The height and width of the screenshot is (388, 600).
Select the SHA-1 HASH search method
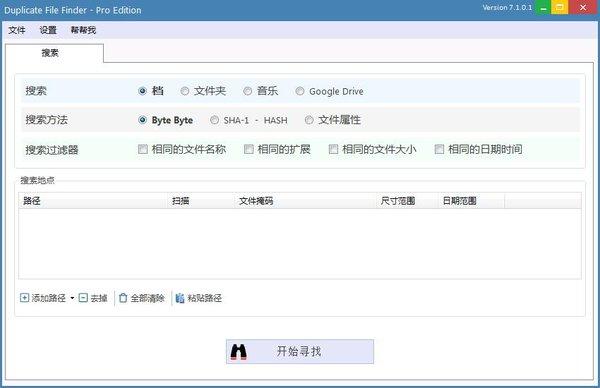click(214, 120)
